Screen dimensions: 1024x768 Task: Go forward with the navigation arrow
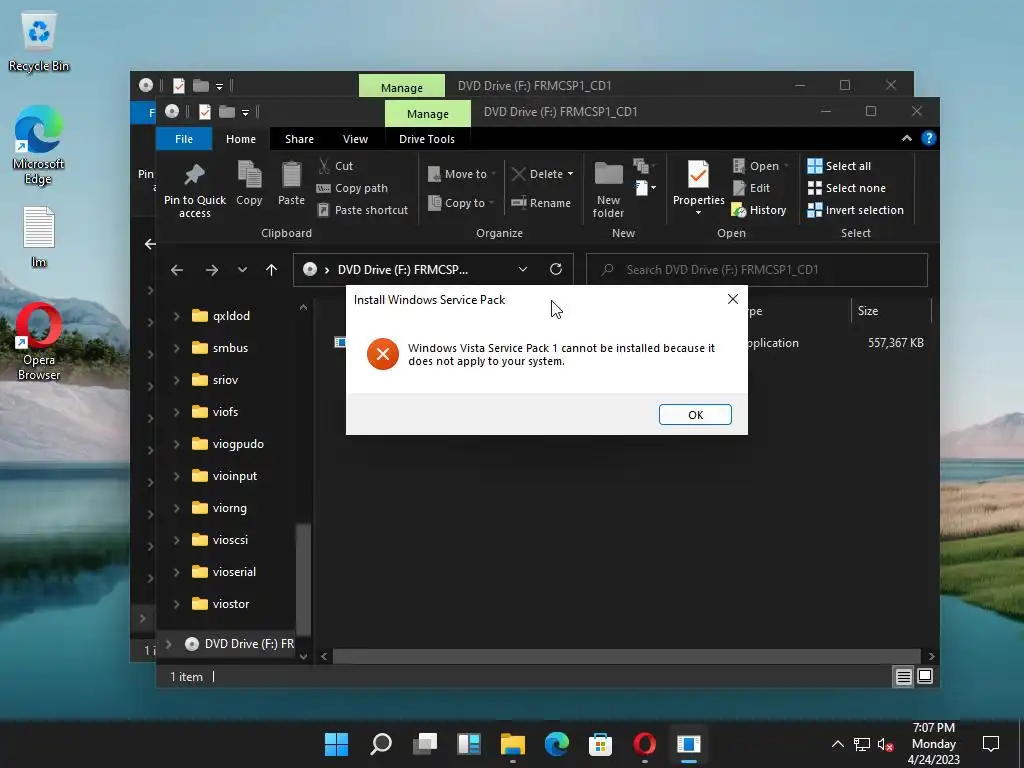[x=212, y=270]
